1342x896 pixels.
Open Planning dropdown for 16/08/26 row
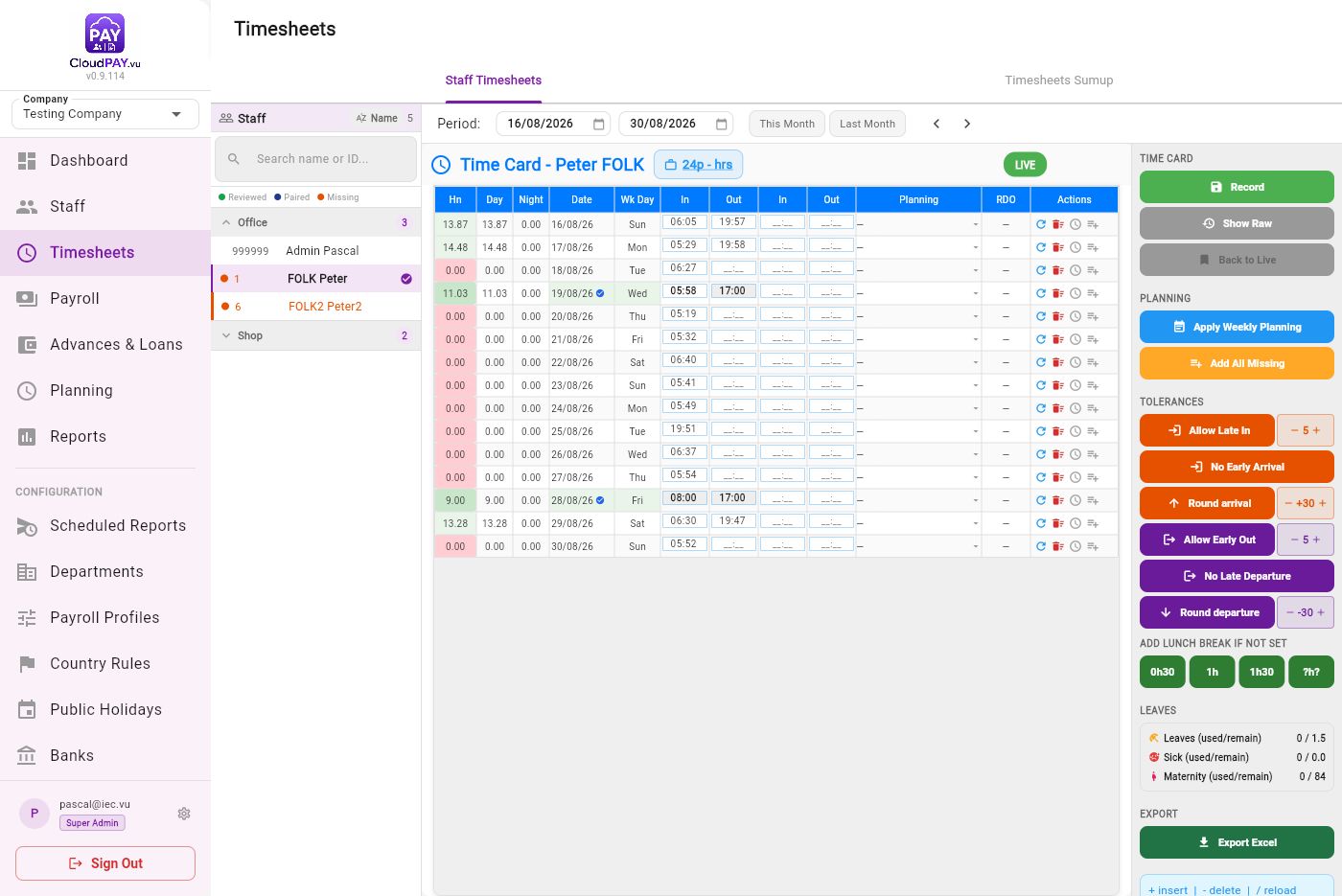point(918,224)
